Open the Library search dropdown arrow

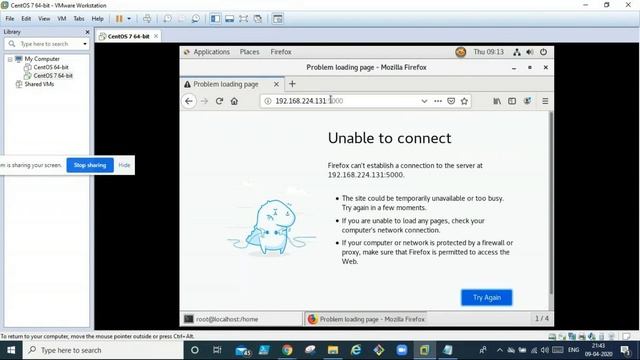point(85,44)
